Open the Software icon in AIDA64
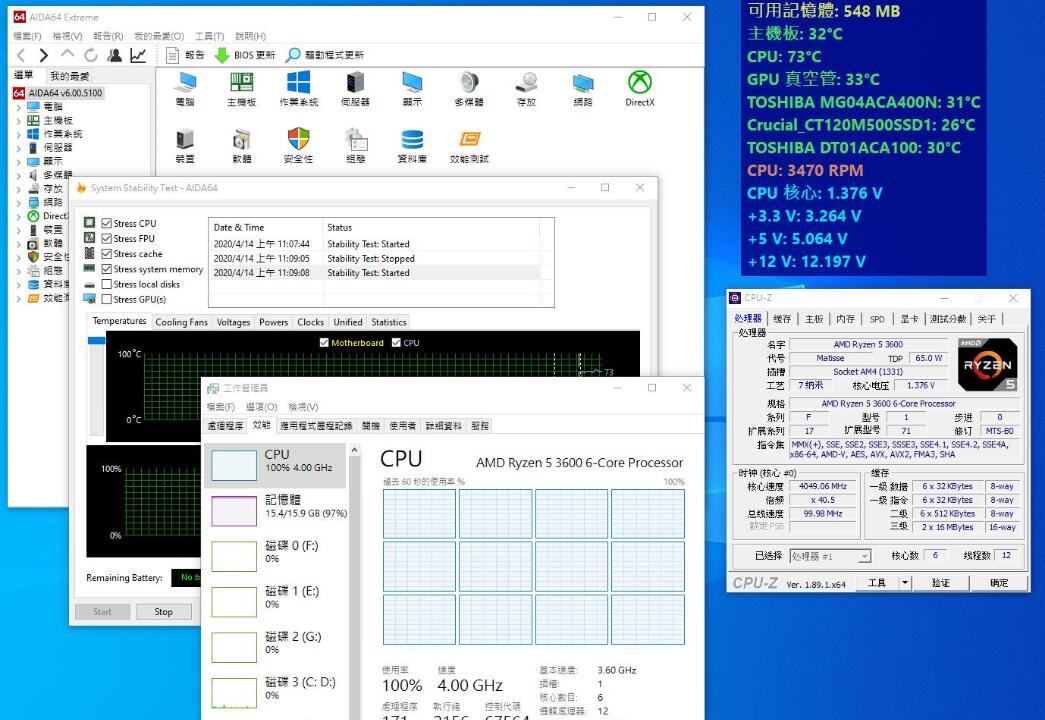The image size is (1045, 720). (x=241, y=146)
